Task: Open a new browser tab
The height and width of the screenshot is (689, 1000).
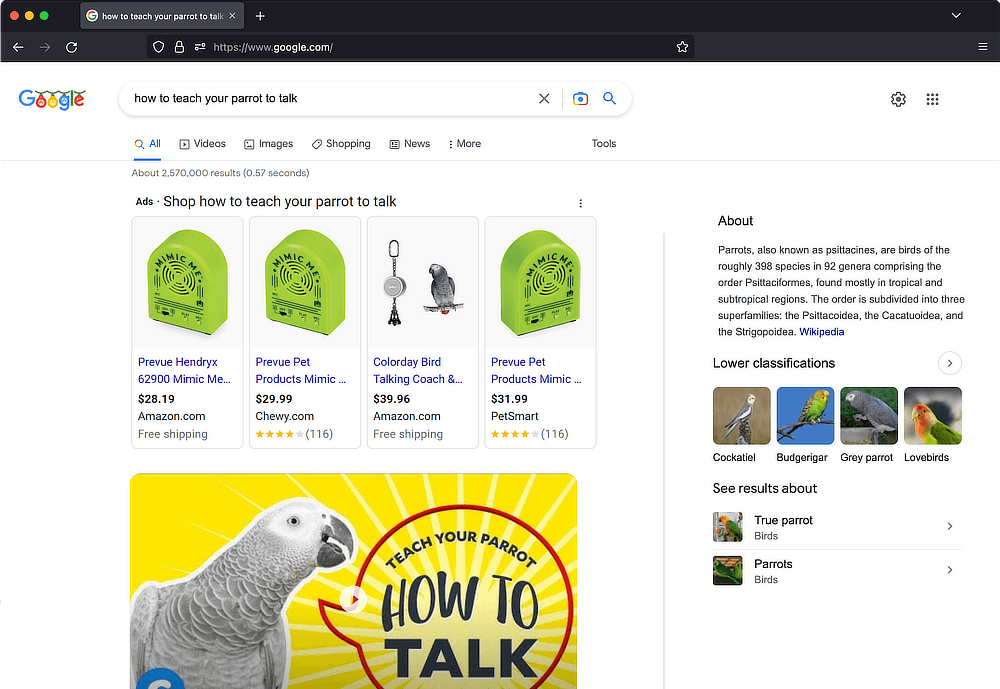Action: (260, 16)
